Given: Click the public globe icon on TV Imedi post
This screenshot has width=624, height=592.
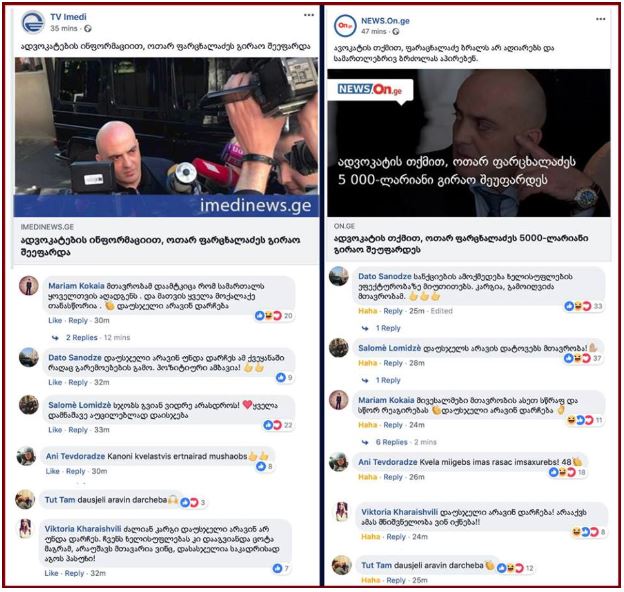Looking at the screenshot, I should (x=88, y=29).
